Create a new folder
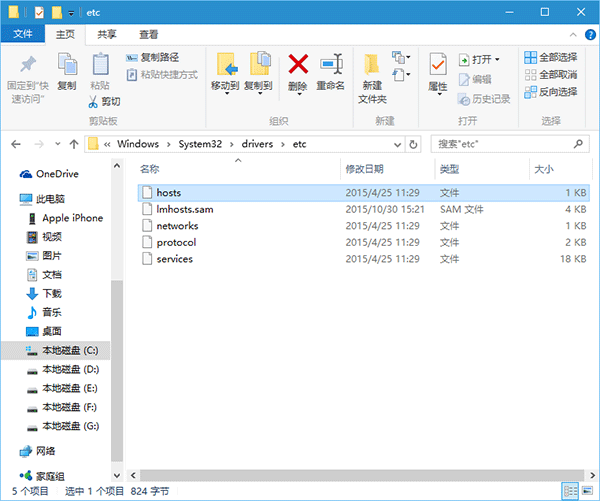 [x=372, y=79]
